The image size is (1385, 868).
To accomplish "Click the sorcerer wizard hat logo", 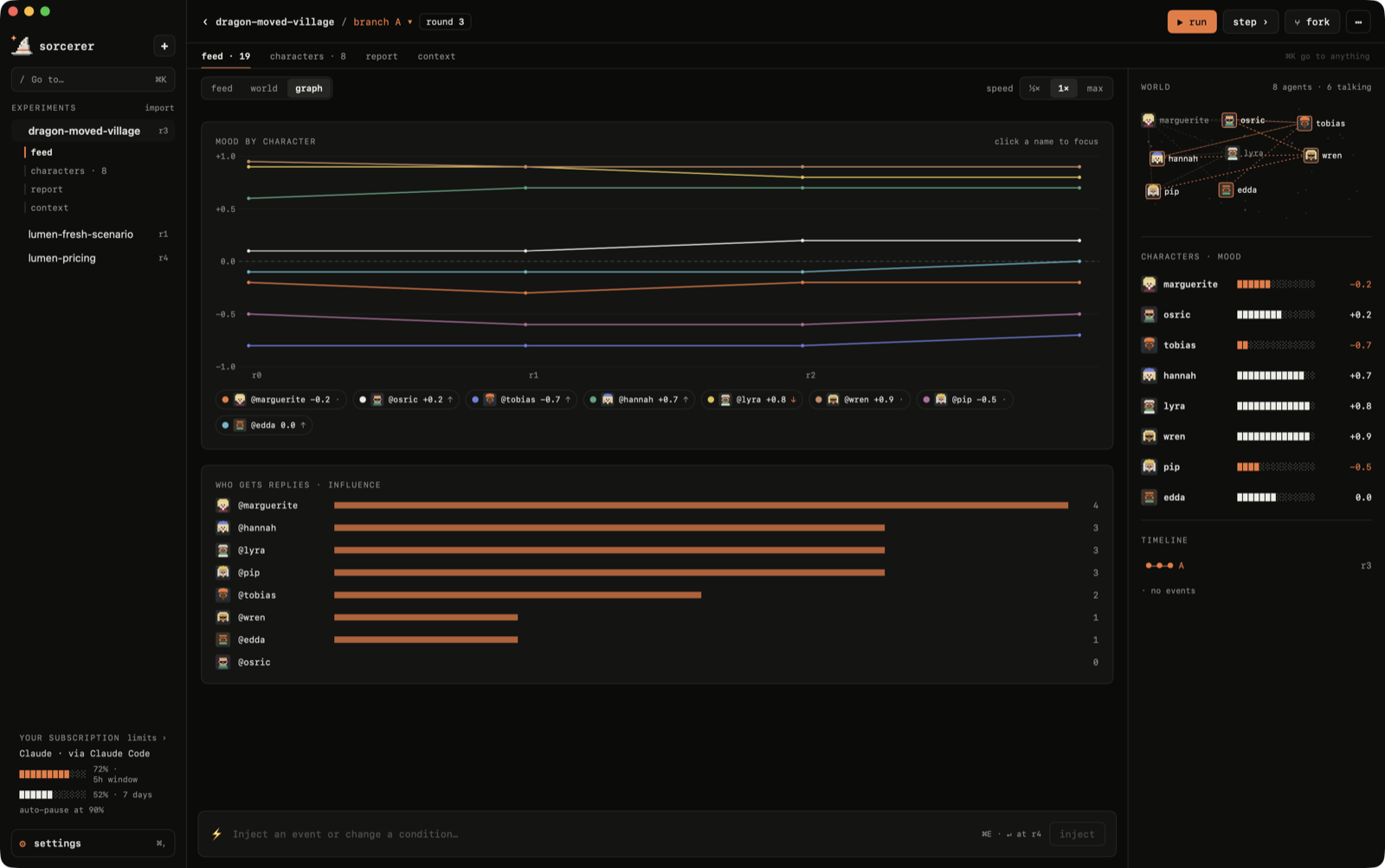I will coord(22,45).
